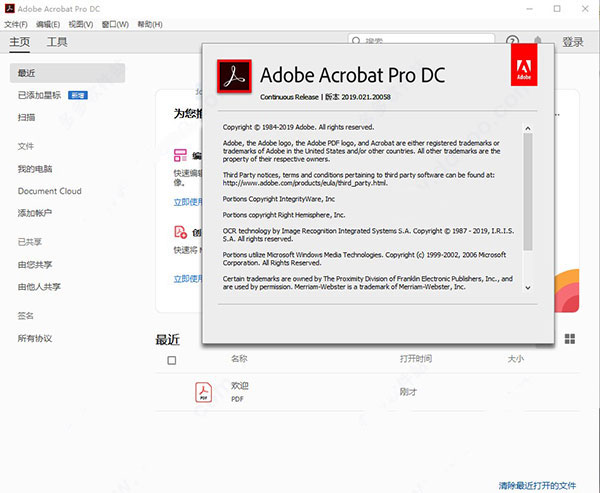
Task: Open Document Cloud in the sidebar
Action: 50,191
